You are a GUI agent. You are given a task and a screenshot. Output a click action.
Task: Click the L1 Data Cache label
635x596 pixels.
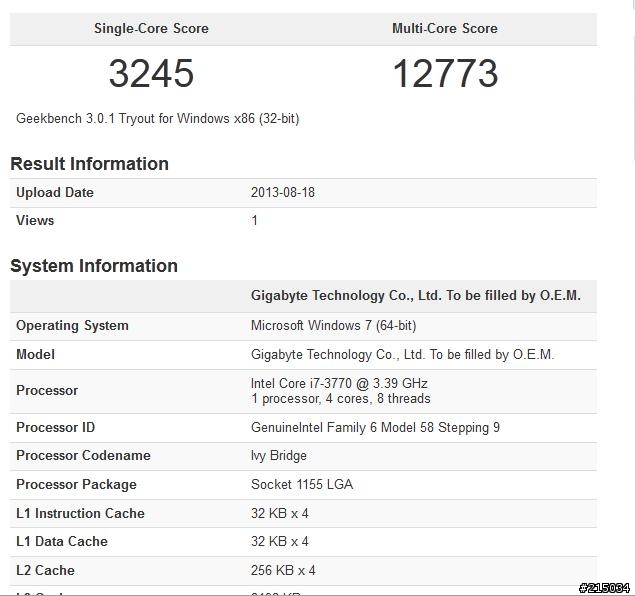62,541
